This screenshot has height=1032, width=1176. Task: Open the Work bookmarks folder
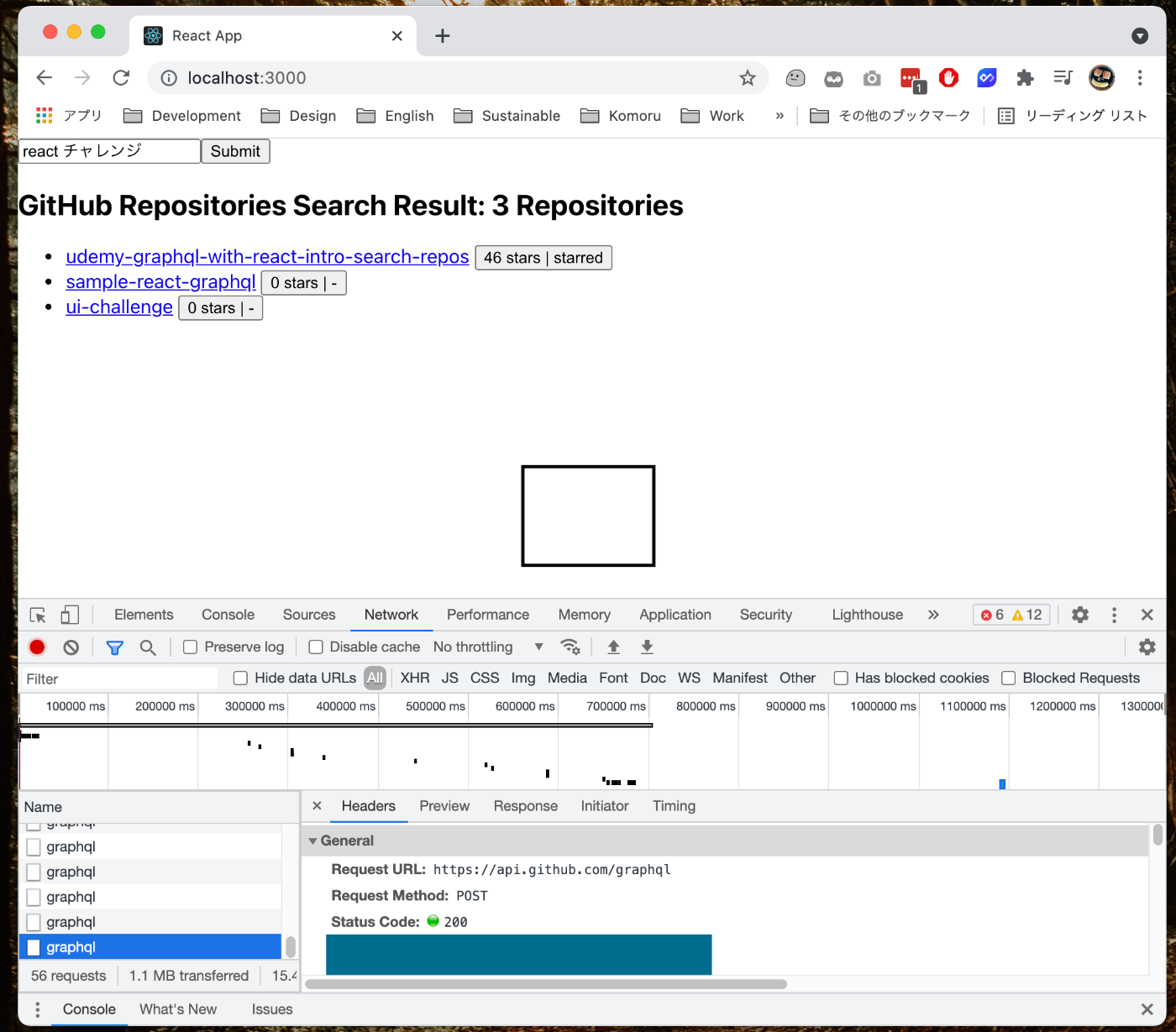click(x=712, y=116)
